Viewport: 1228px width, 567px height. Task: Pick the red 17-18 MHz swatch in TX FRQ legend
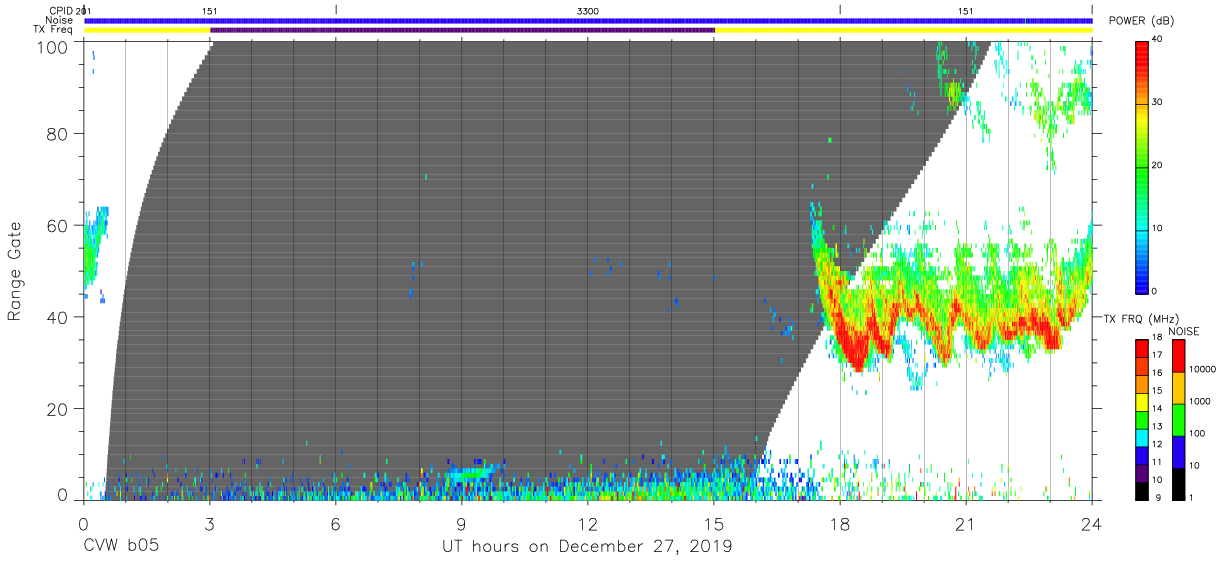[1141, 348]
